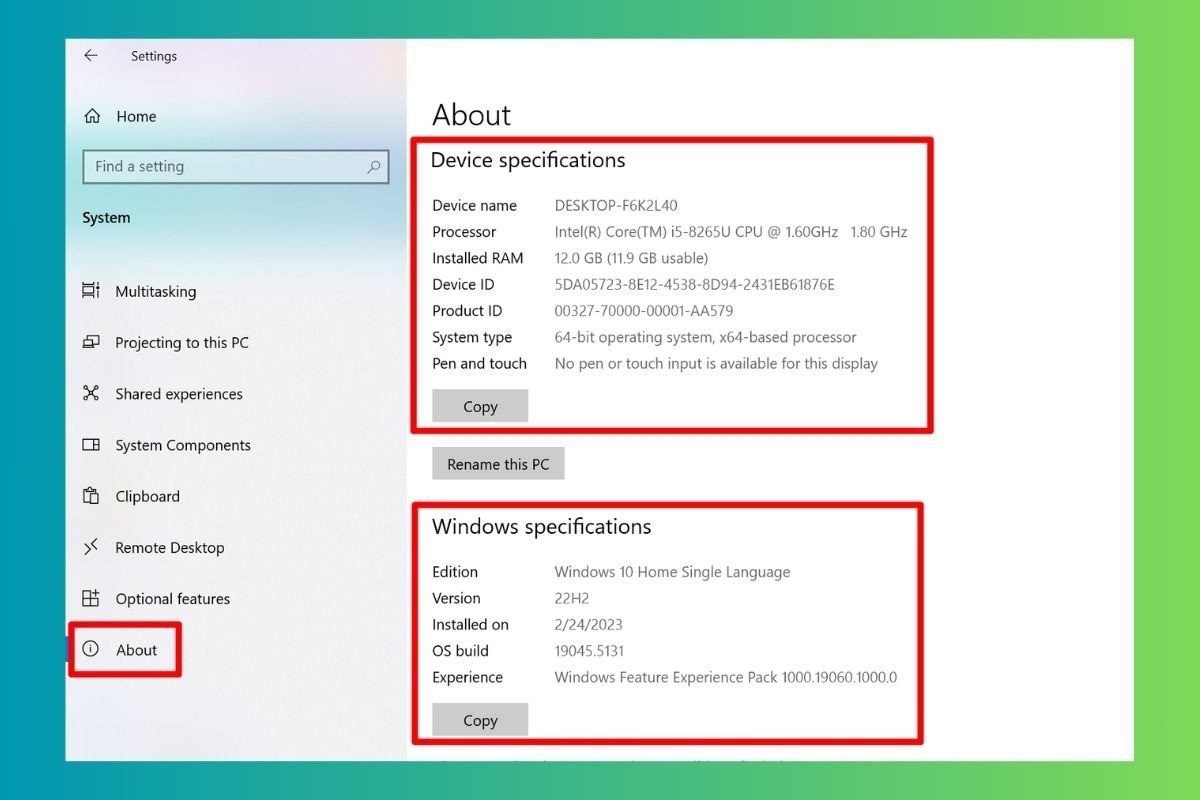Image resolution: width=1200 pixels, height=800 pixels.
Task: Click Rename this PC
Action: point(497,463)
